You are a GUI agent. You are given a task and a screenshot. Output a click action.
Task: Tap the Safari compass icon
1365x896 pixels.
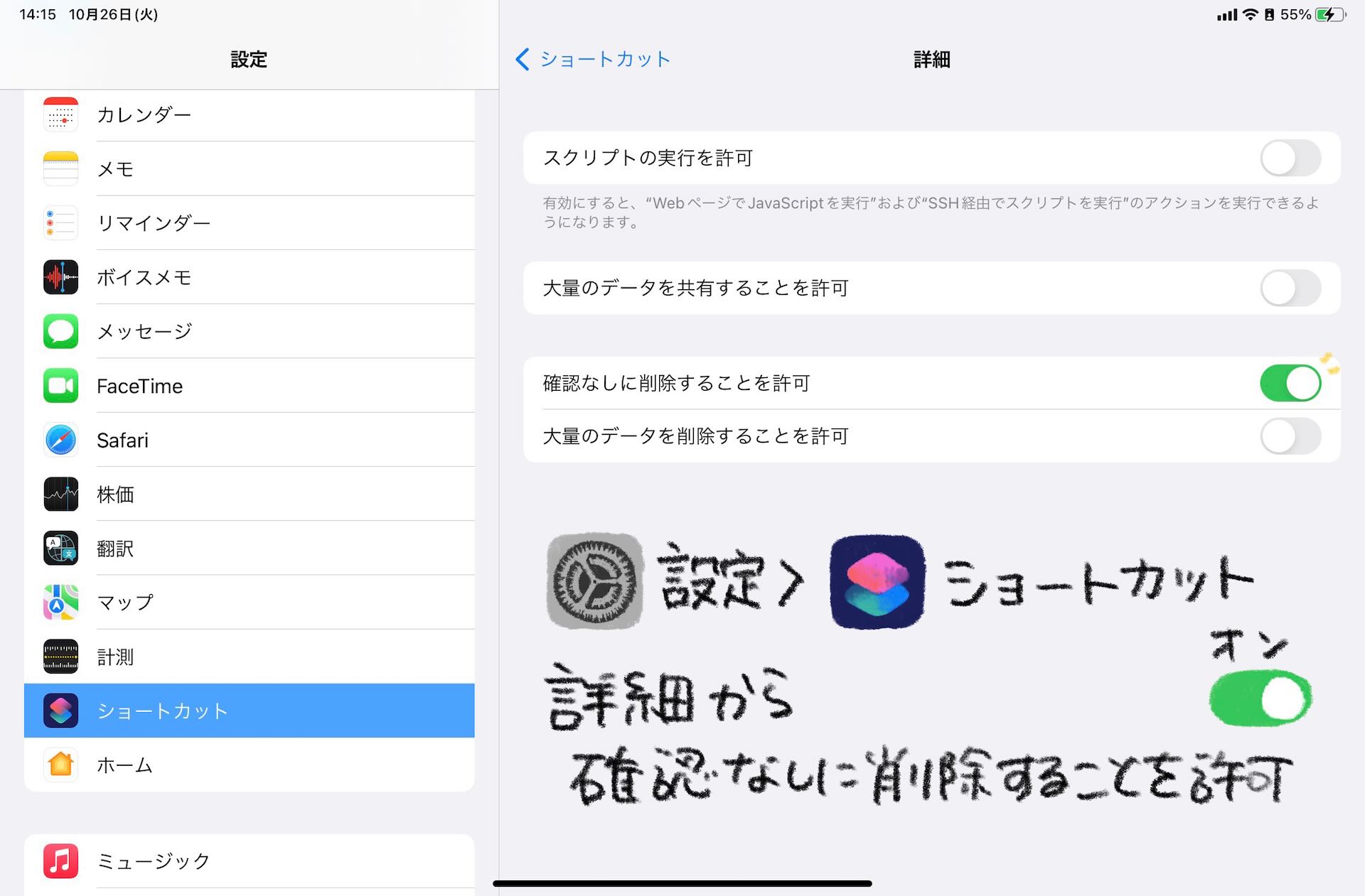tap(60, 440)
